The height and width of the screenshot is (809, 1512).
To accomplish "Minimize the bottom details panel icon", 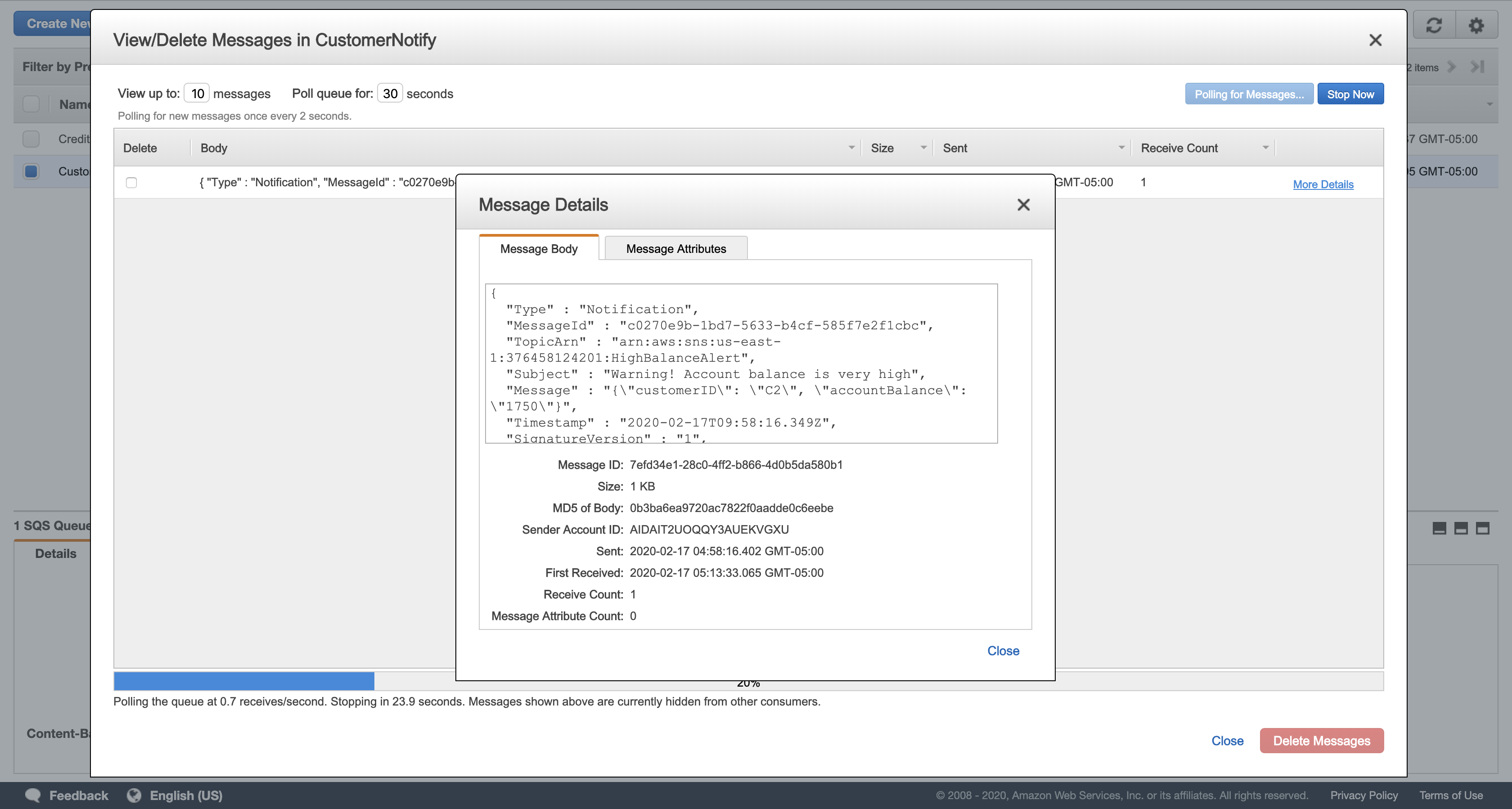I will (x=1439, y=528).
